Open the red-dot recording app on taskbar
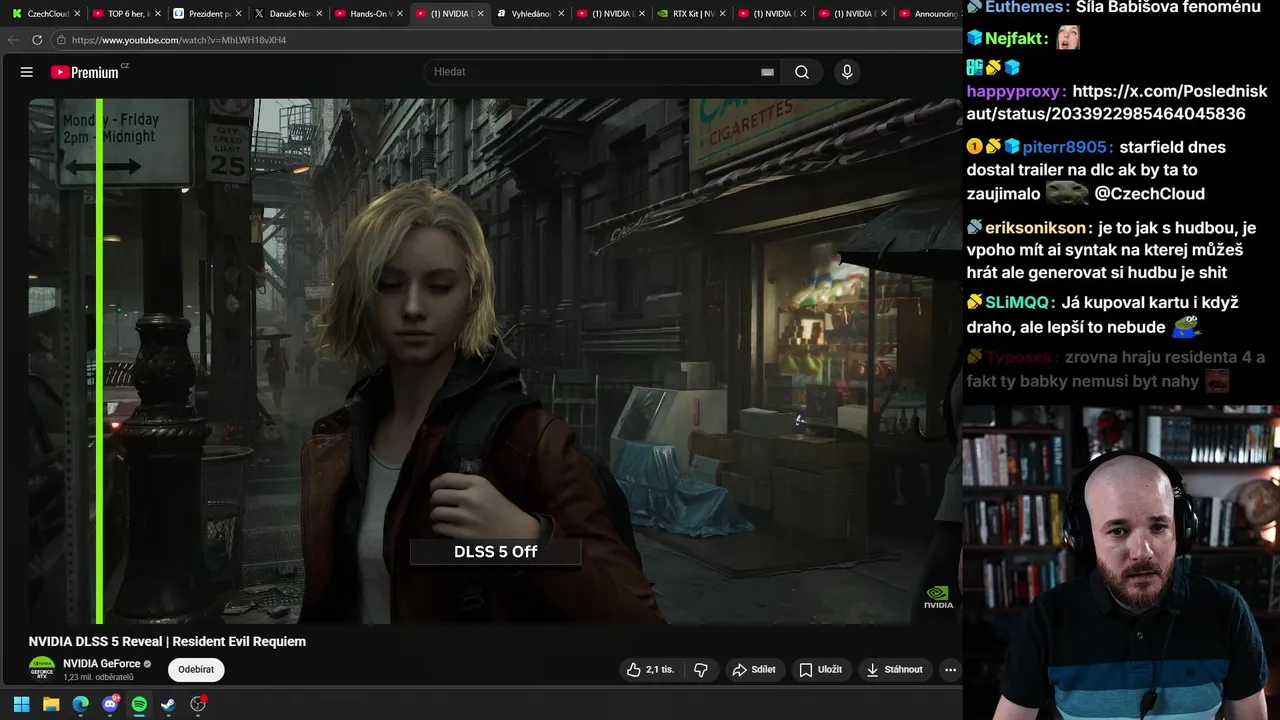This screenshot has width=1280, height=720. [x=198, y=704]
